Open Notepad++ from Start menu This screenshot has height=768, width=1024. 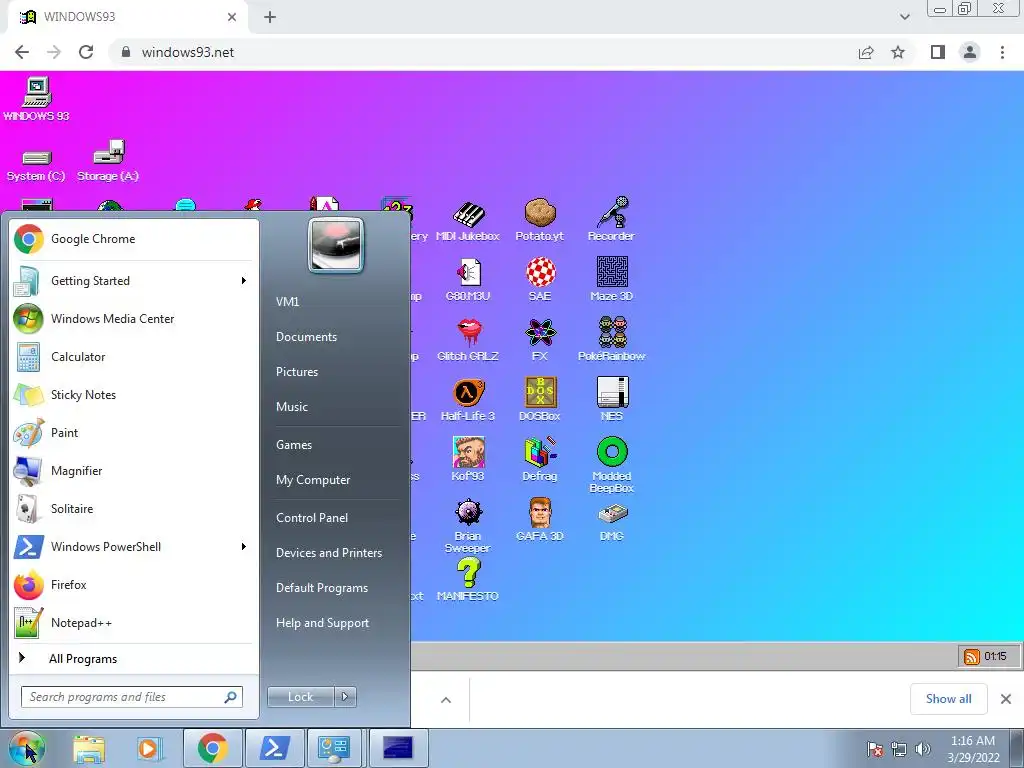tap(133, 622)
